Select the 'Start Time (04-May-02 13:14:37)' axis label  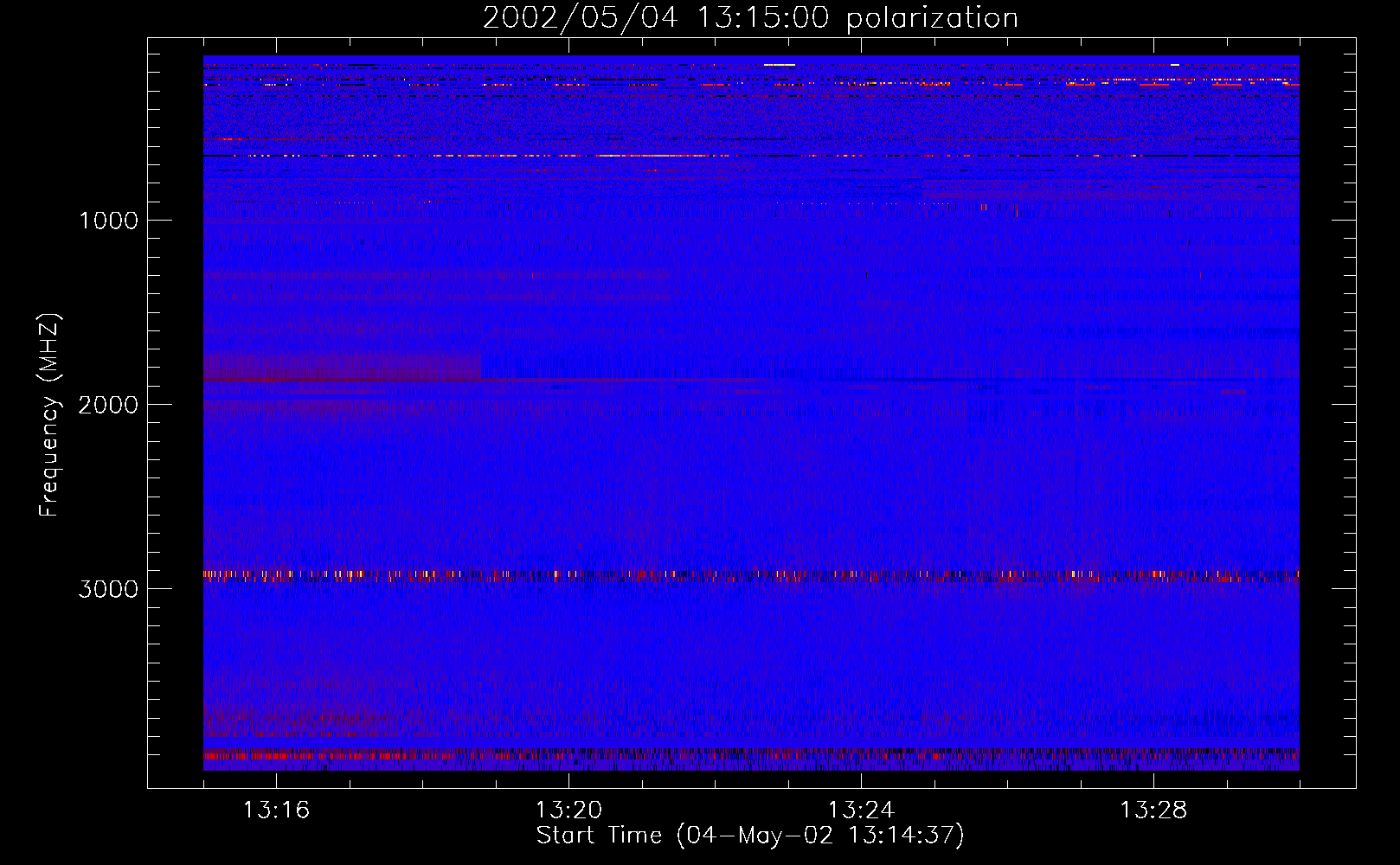point(750,836)
